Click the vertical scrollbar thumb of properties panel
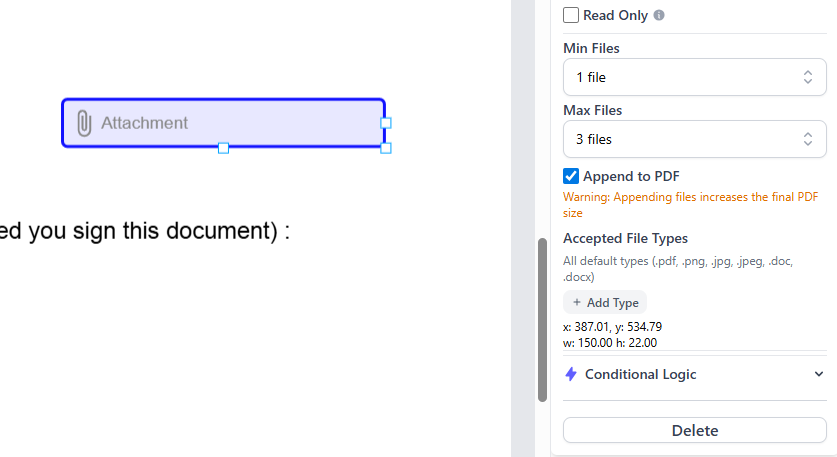This screenshot has width=837, height=457. (x=542, y=320)
